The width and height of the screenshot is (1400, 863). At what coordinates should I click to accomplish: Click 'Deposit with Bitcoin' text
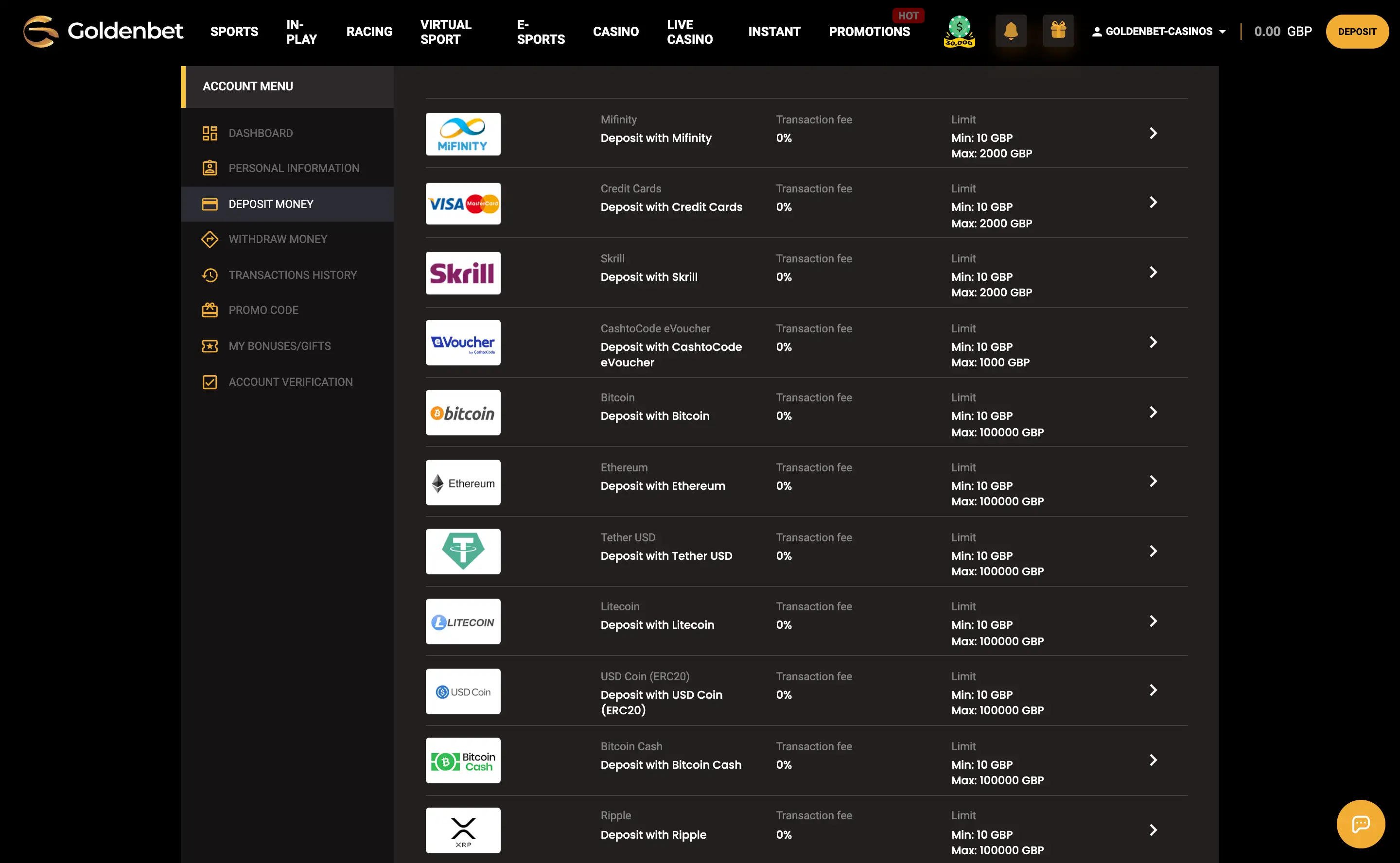[x=655, y=416]
